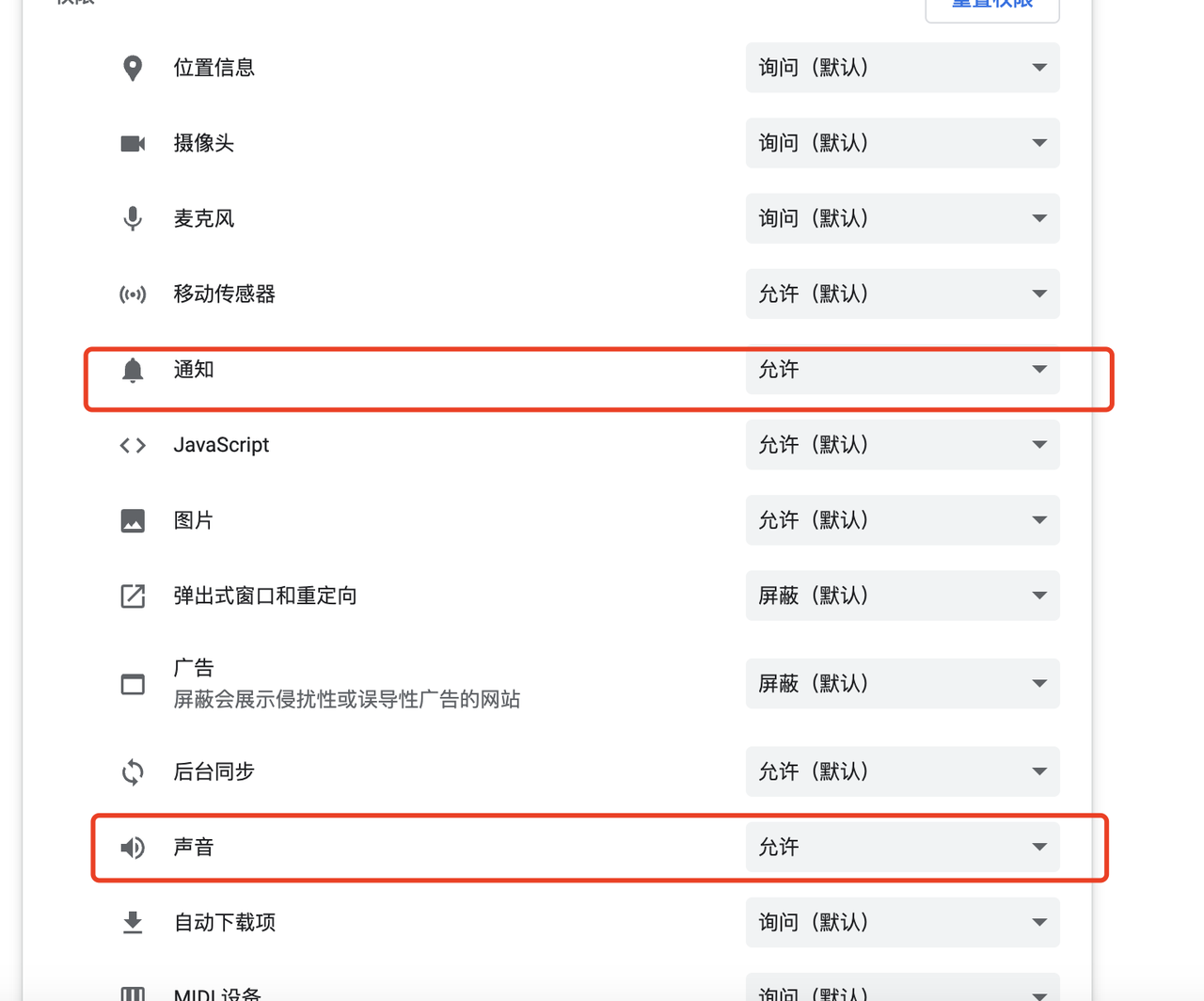This screenshot has width=1204, height=1001.
Task: Click the camera icon beside 摄像头
Action: 133,143
